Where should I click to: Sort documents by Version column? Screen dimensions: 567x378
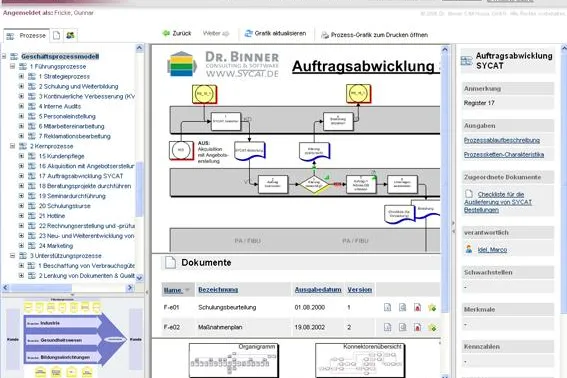point(359,290)
